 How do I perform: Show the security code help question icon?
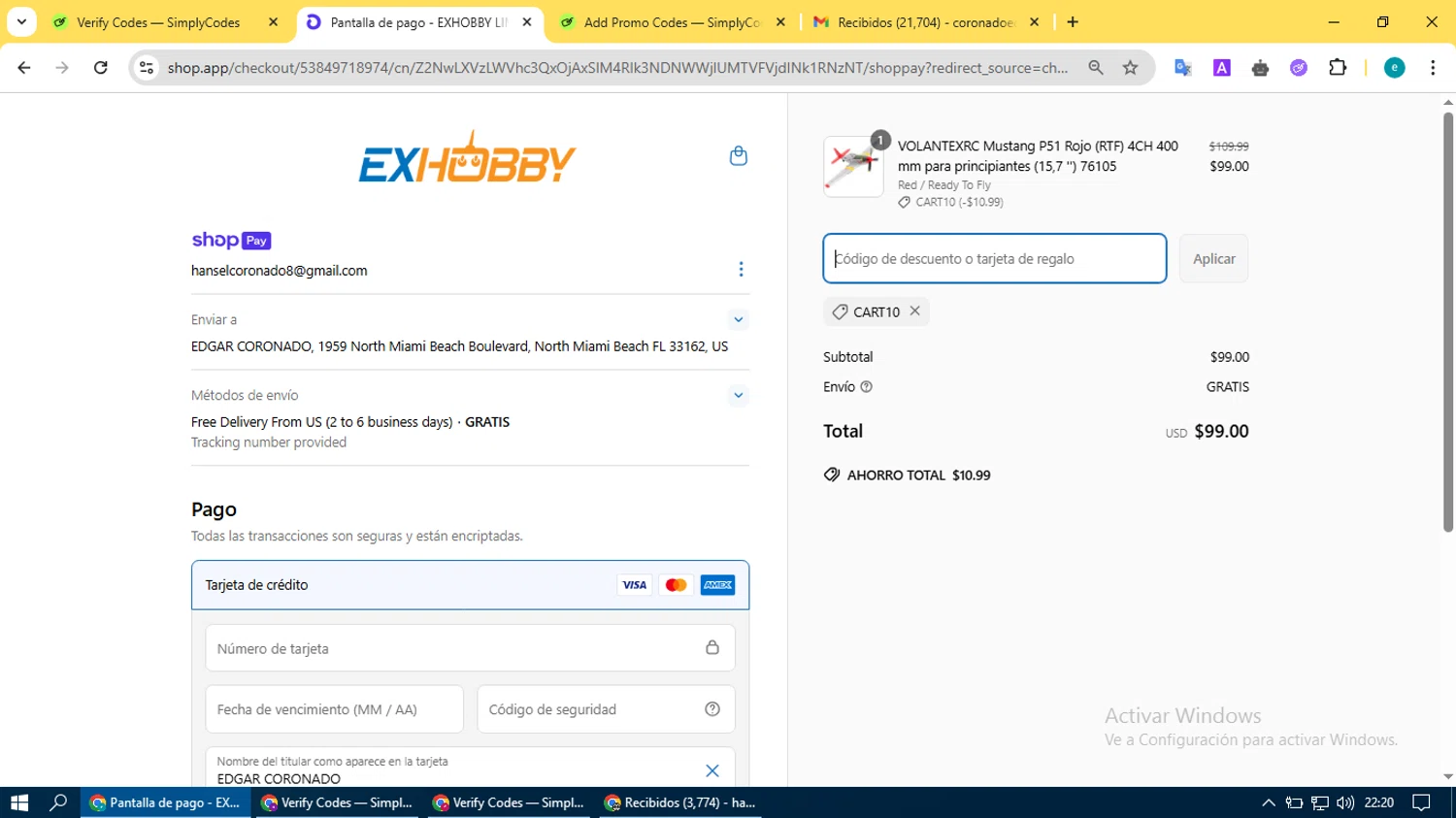712,709
